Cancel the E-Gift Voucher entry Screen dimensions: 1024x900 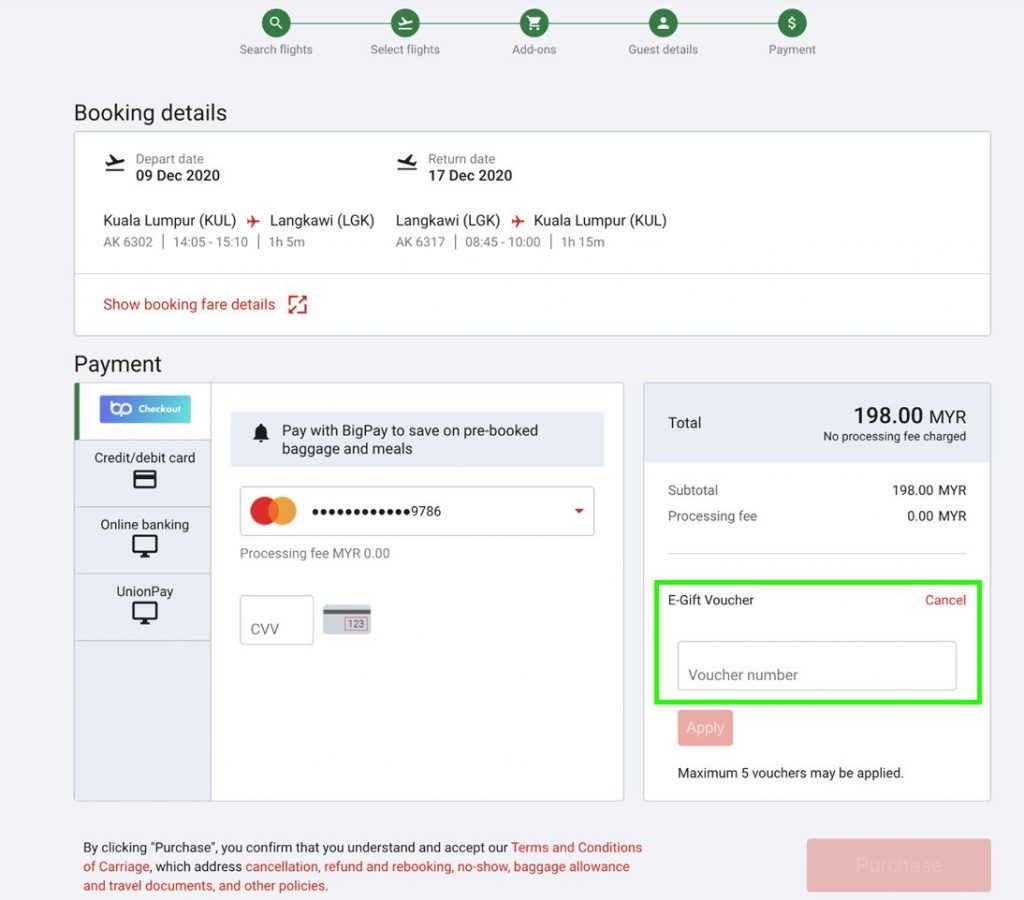[x=945, y=600]
